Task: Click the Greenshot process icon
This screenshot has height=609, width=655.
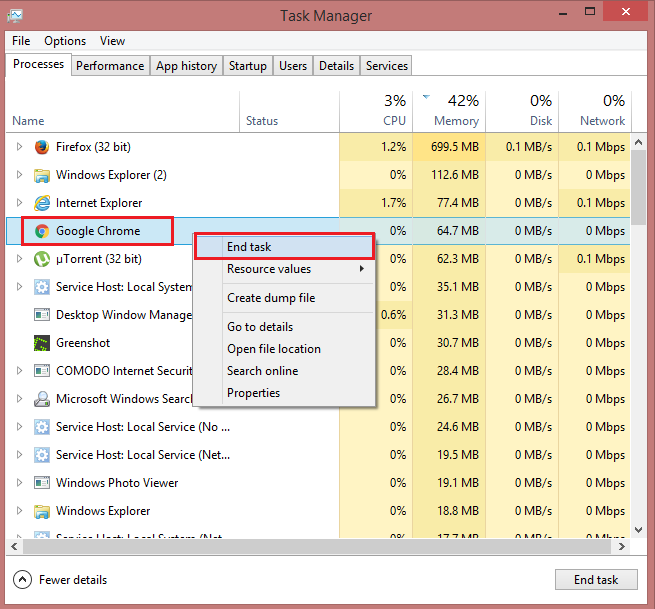Action: point(42,343)
